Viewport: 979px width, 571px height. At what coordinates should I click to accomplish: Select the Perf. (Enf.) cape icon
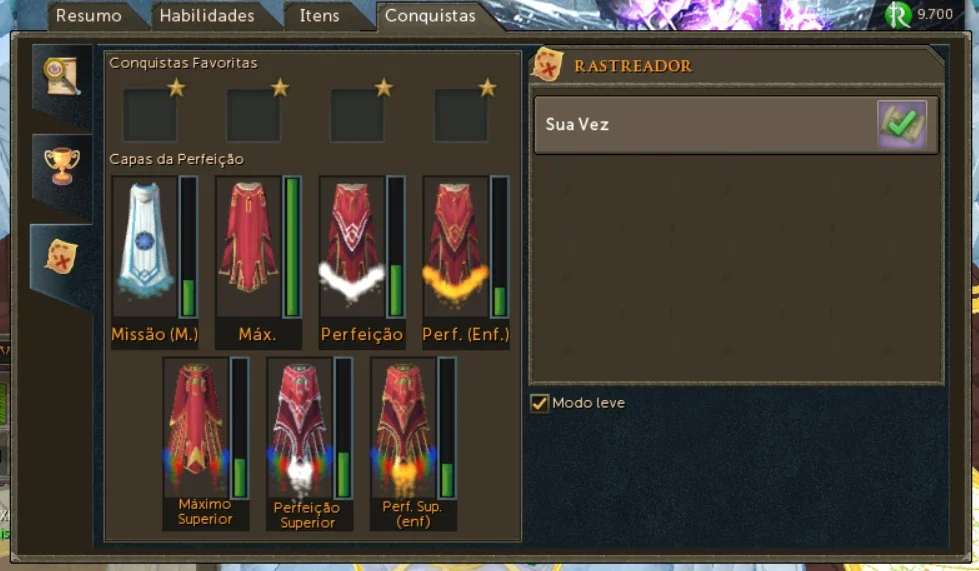[x=456, y=246]
